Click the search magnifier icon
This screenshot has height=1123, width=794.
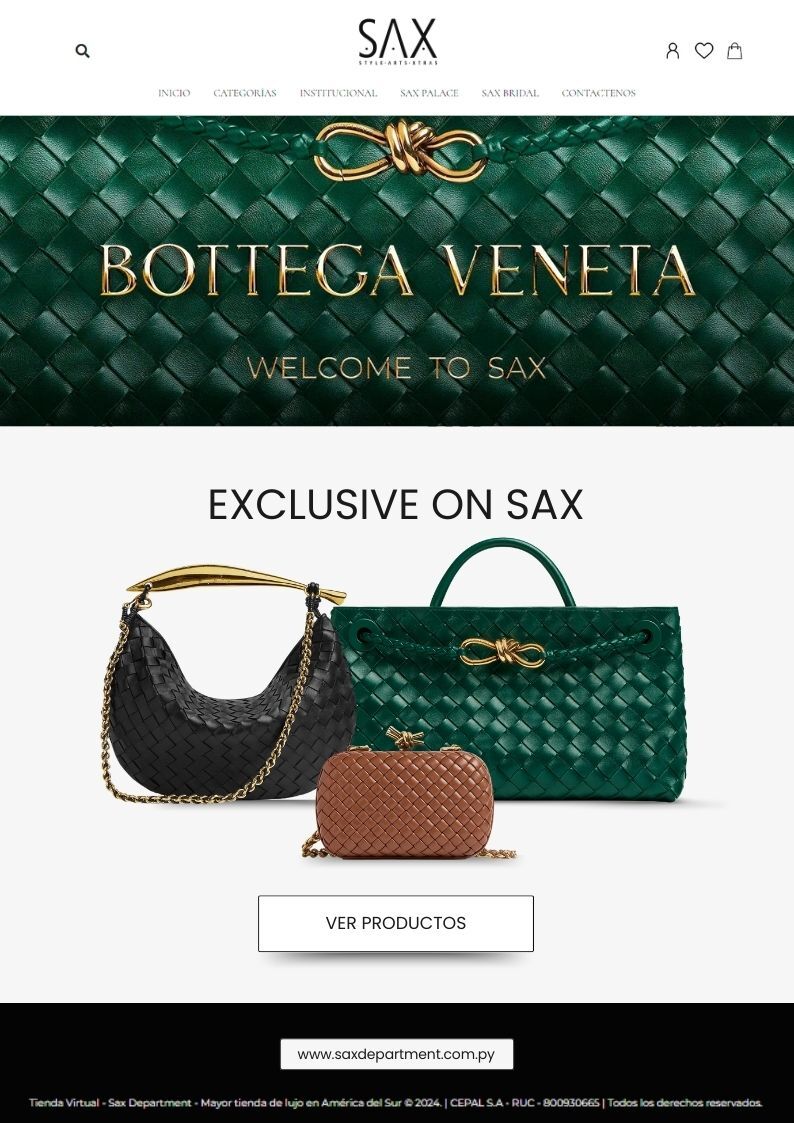(x=82, y=51)
